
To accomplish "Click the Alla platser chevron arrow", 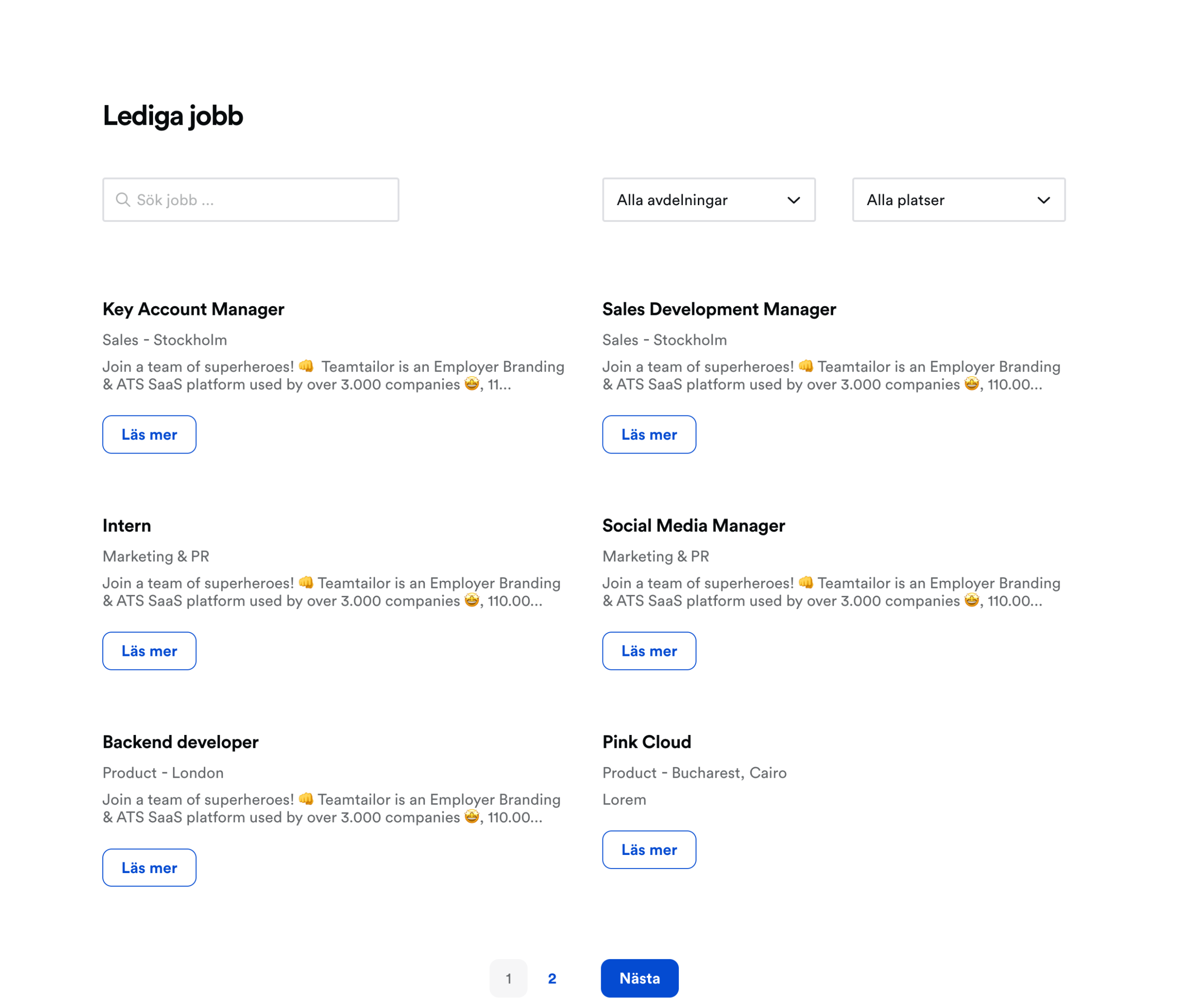I will tap(1044, 200).
